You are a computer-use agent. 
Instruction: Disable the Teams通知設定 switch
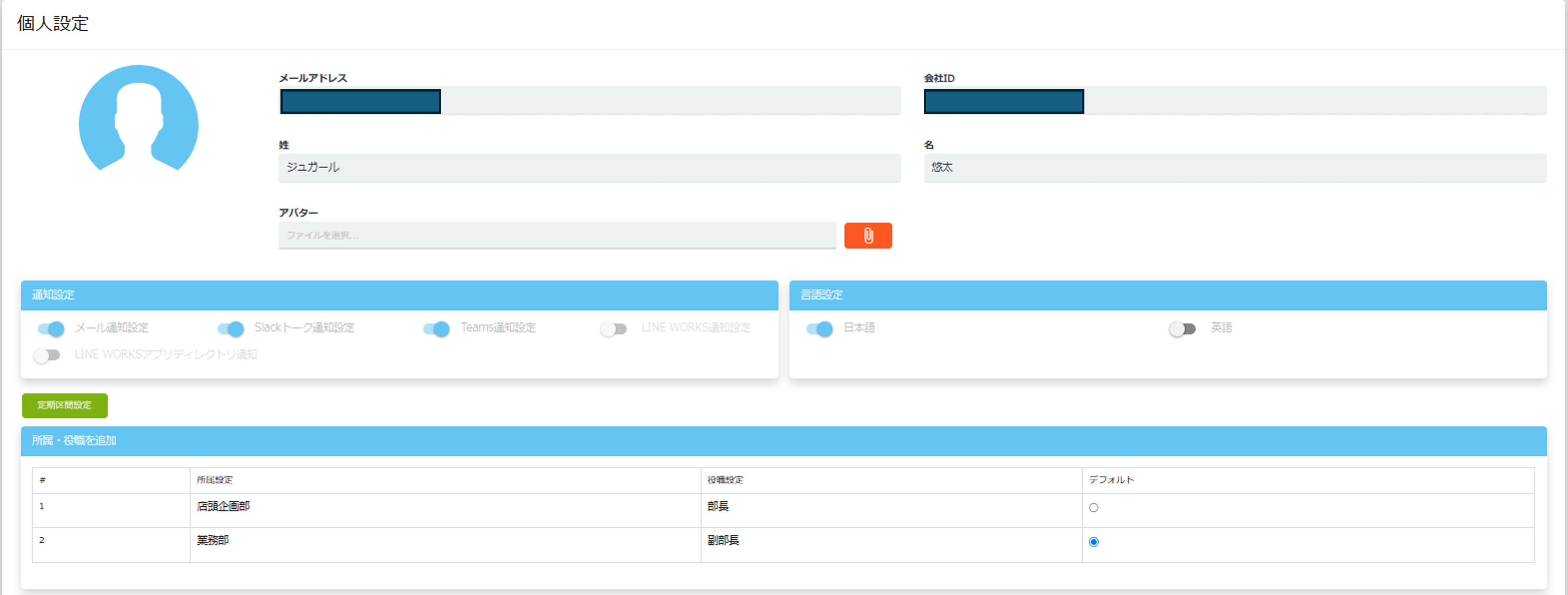pyautogui.click(x=437, y=328)
